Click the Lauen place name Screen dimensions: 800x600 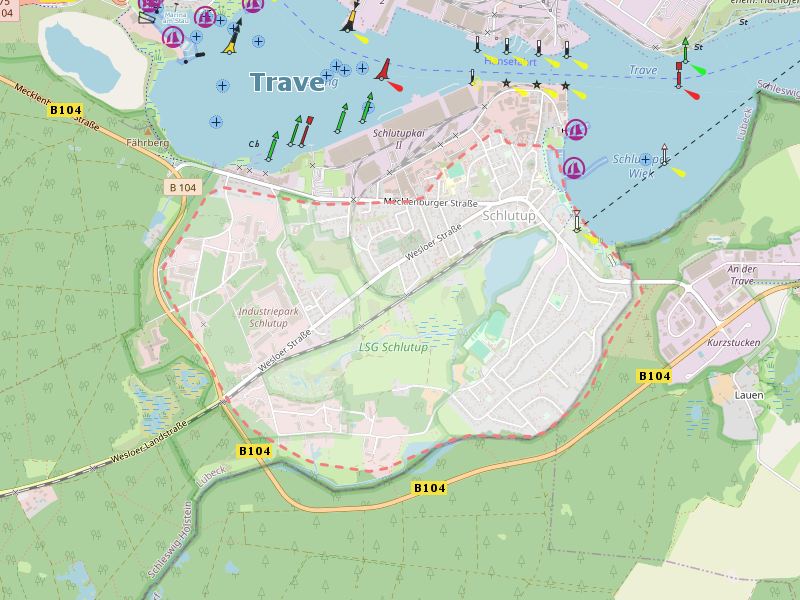click(x=748, y=395)
